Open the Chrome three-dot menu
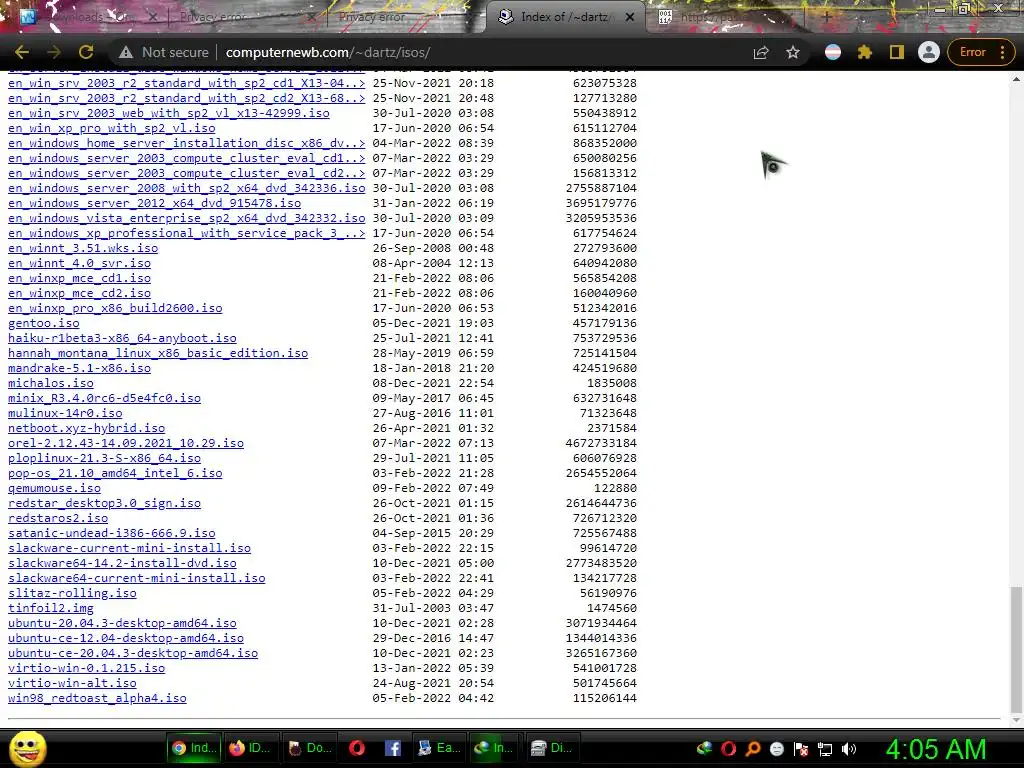This screenshot has height=768, width=1024. point(1002,52)
